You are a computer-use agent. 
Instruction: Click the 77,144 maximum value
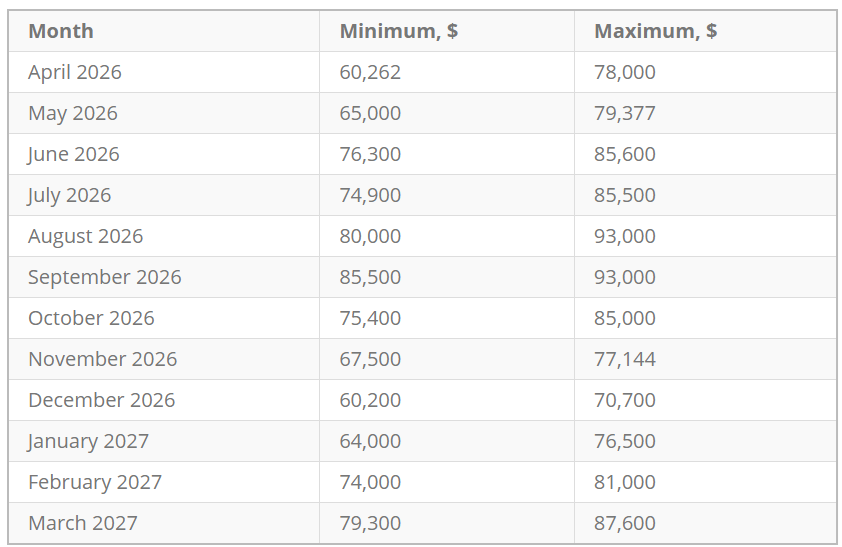tap(625, 359)
